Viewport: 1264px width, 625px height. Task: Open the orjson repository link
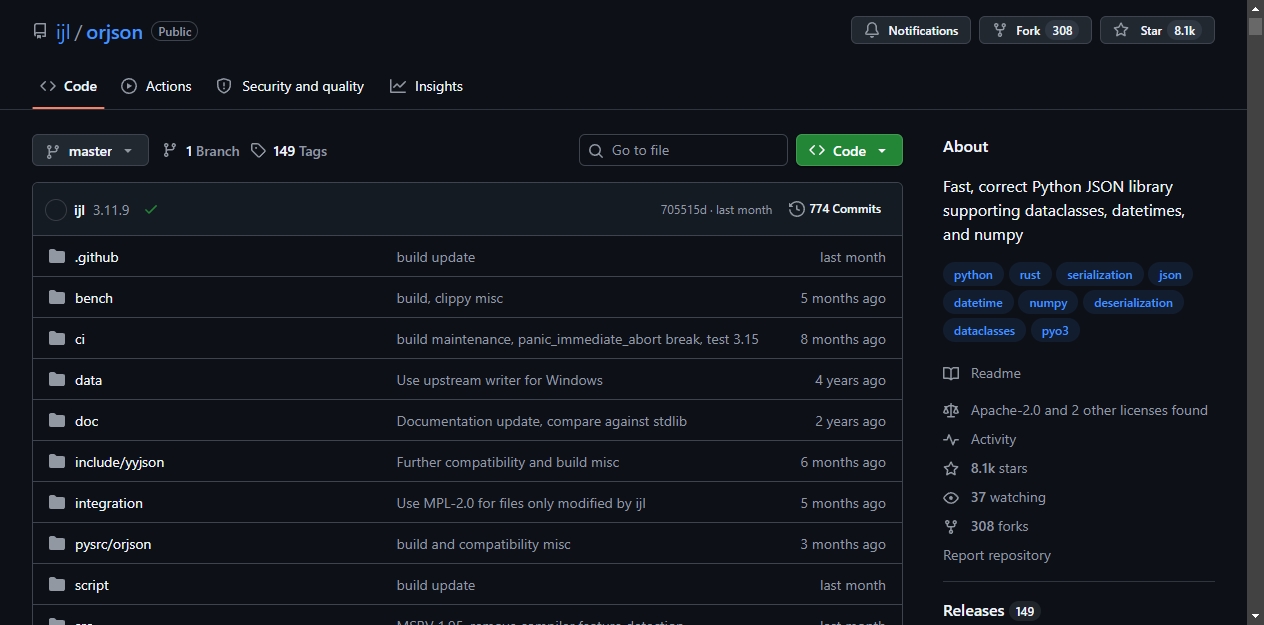click(114, 32)
